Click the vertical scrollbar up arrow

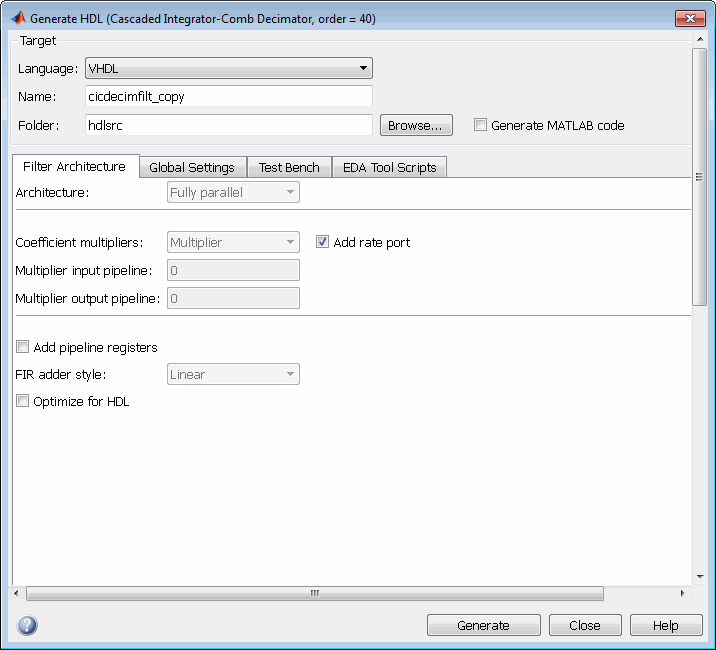[x=700, y=39]
